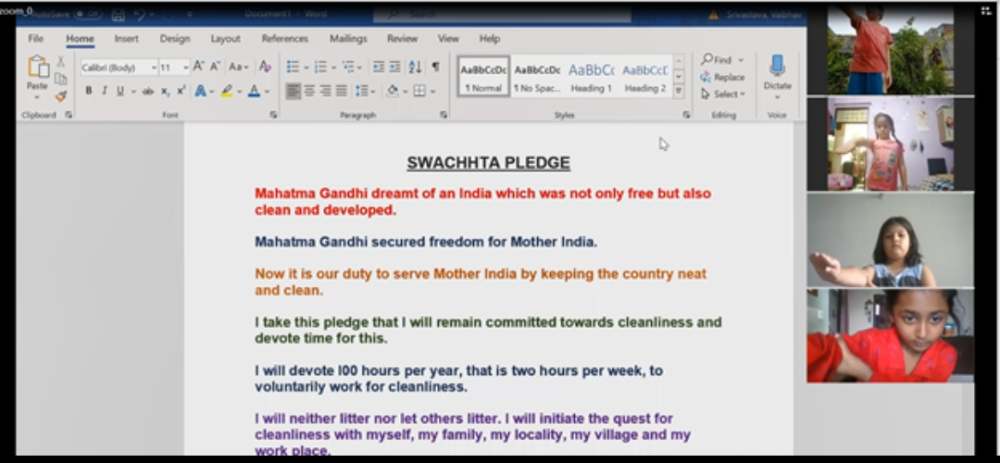The image size is (1000, 463).
Task: Apply Text Effects glowing A icon
Action: pos(200,91)
